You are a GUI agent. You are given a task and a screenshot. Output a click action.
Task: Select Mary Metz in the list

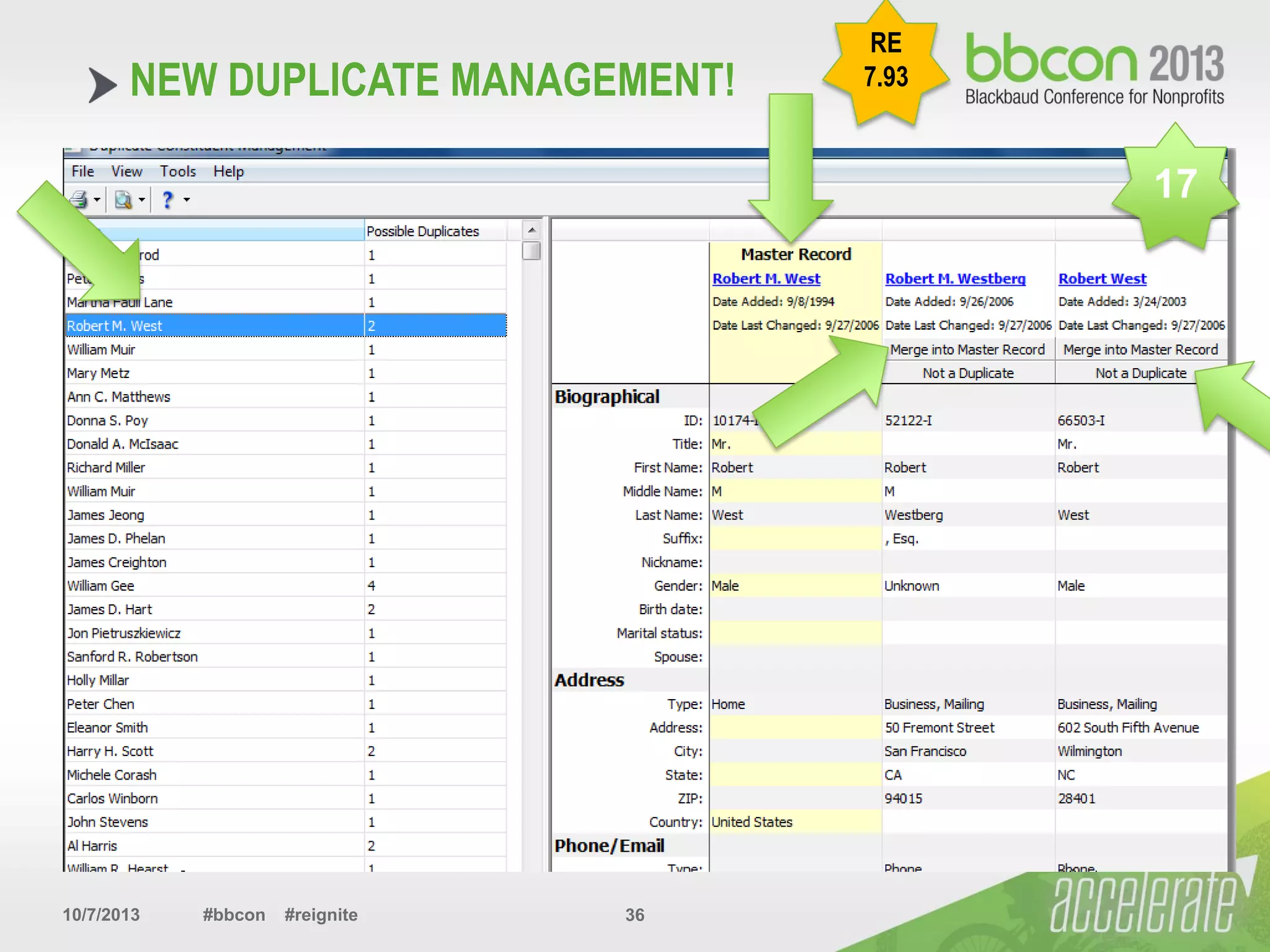pyautogui.click(x=286, y=373)
